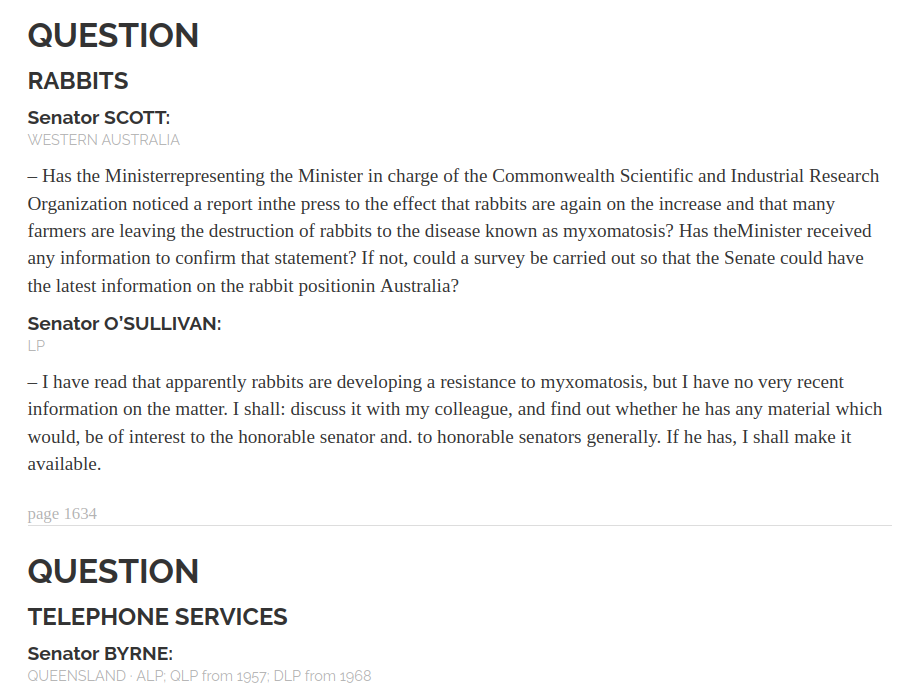Click the paragraph beginning 'I have read'
The width and height of the screenshot is (919, 689).
455,423
